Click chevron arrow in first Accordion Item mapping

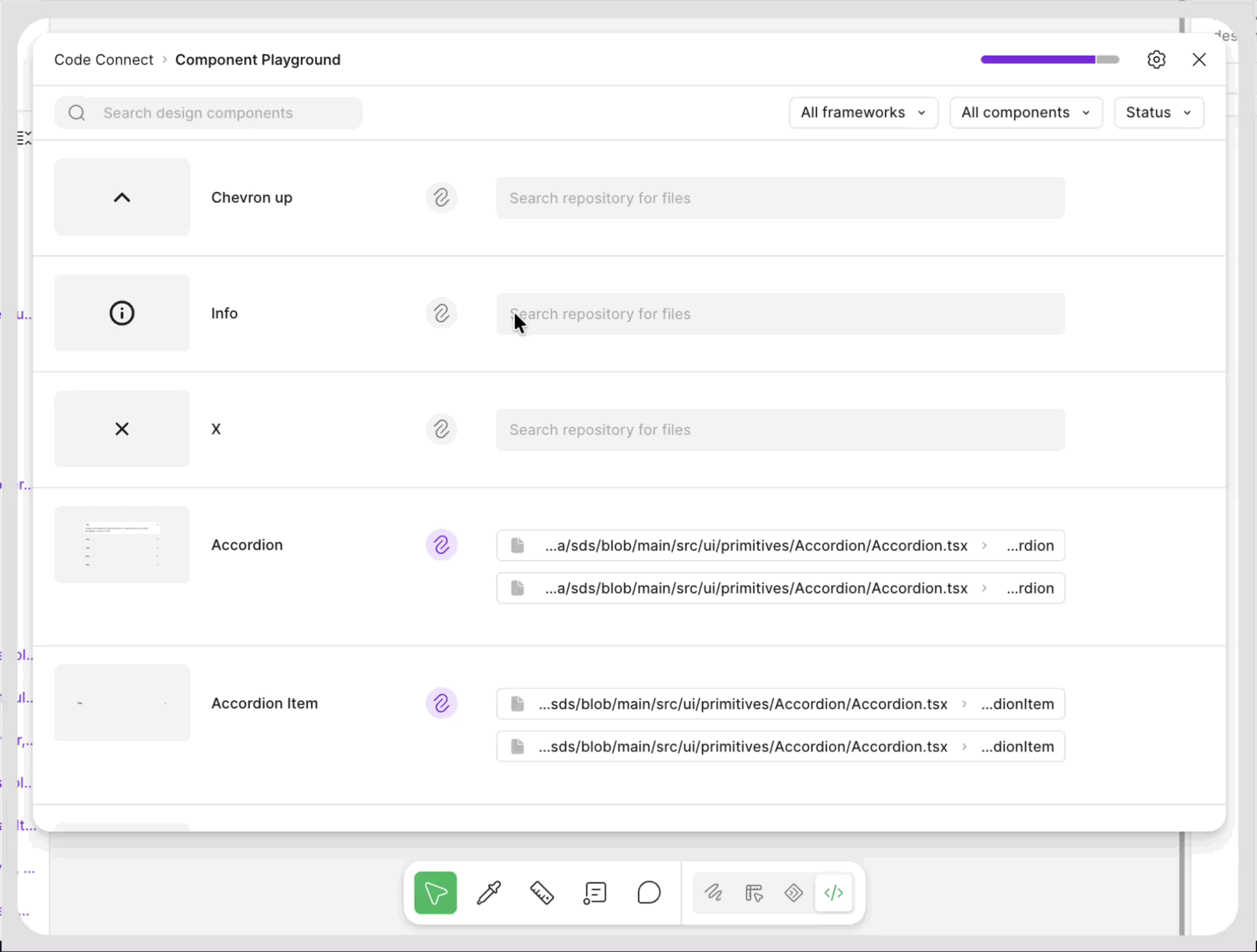(x=964, y=704)
